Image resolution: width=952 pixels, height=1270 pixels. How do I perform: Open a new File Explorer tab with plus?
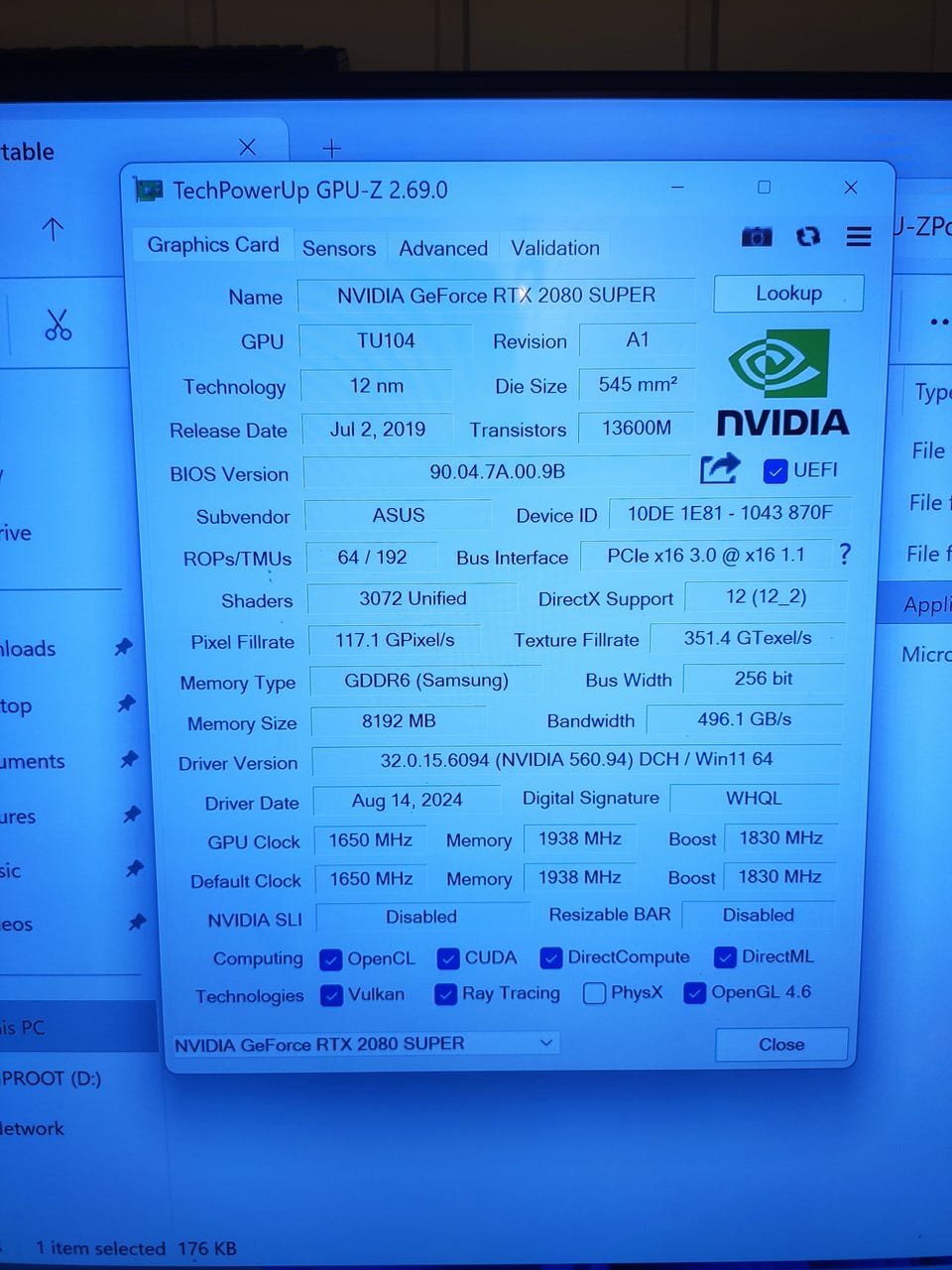tap(332, 149)
